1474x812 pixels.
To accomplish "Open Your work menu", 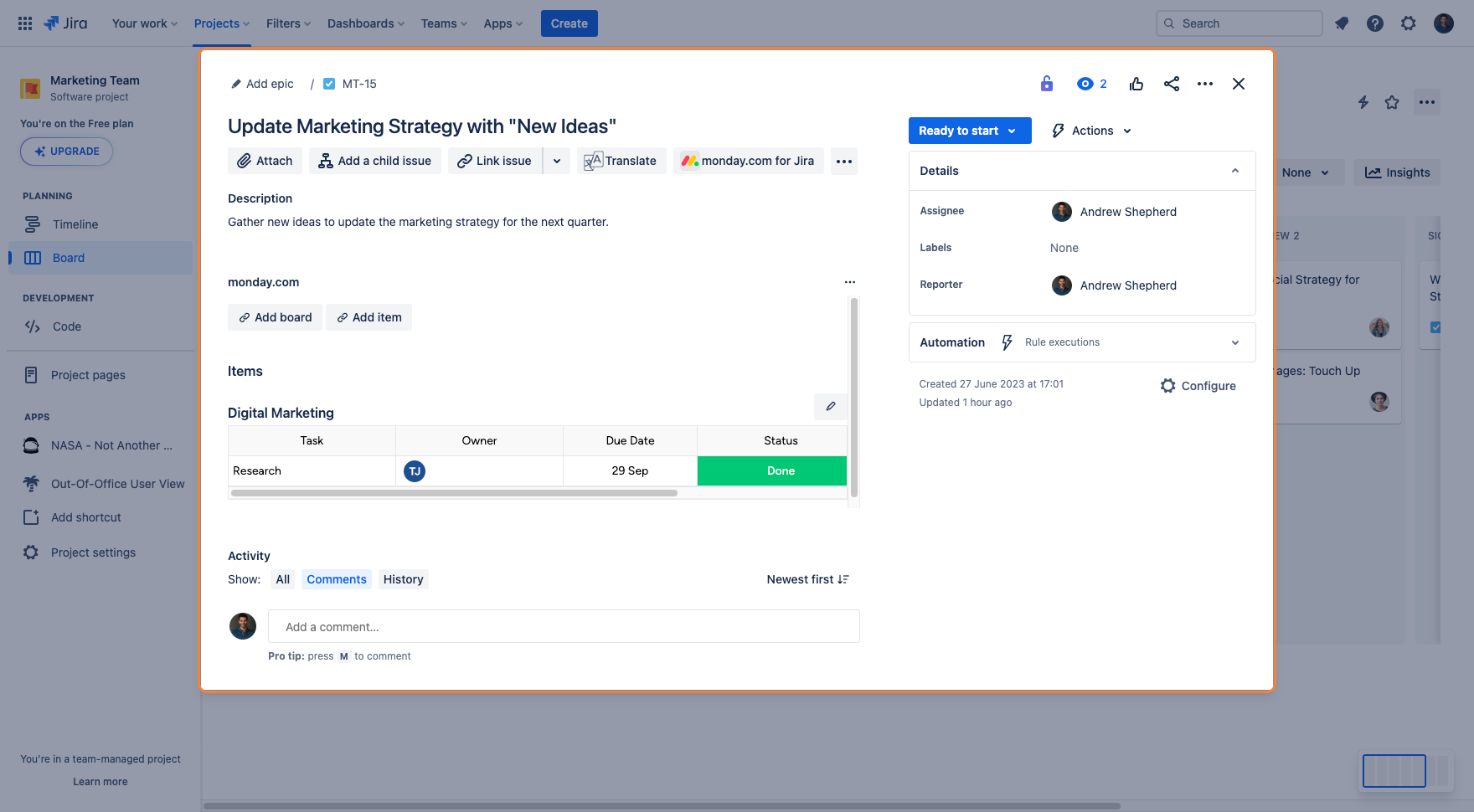I will pyautogui.click(x=145, y=23).
